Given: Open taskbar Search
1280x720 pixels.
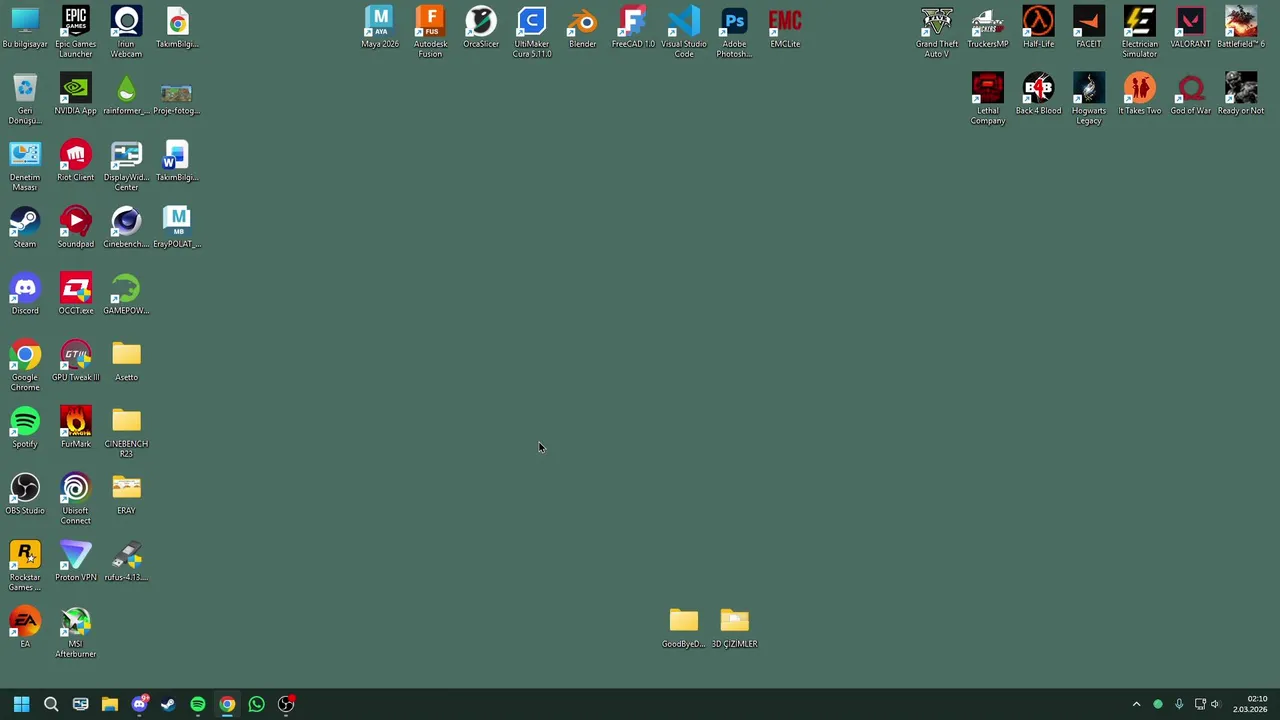Looking at the screenshot, I should (51, 704).
